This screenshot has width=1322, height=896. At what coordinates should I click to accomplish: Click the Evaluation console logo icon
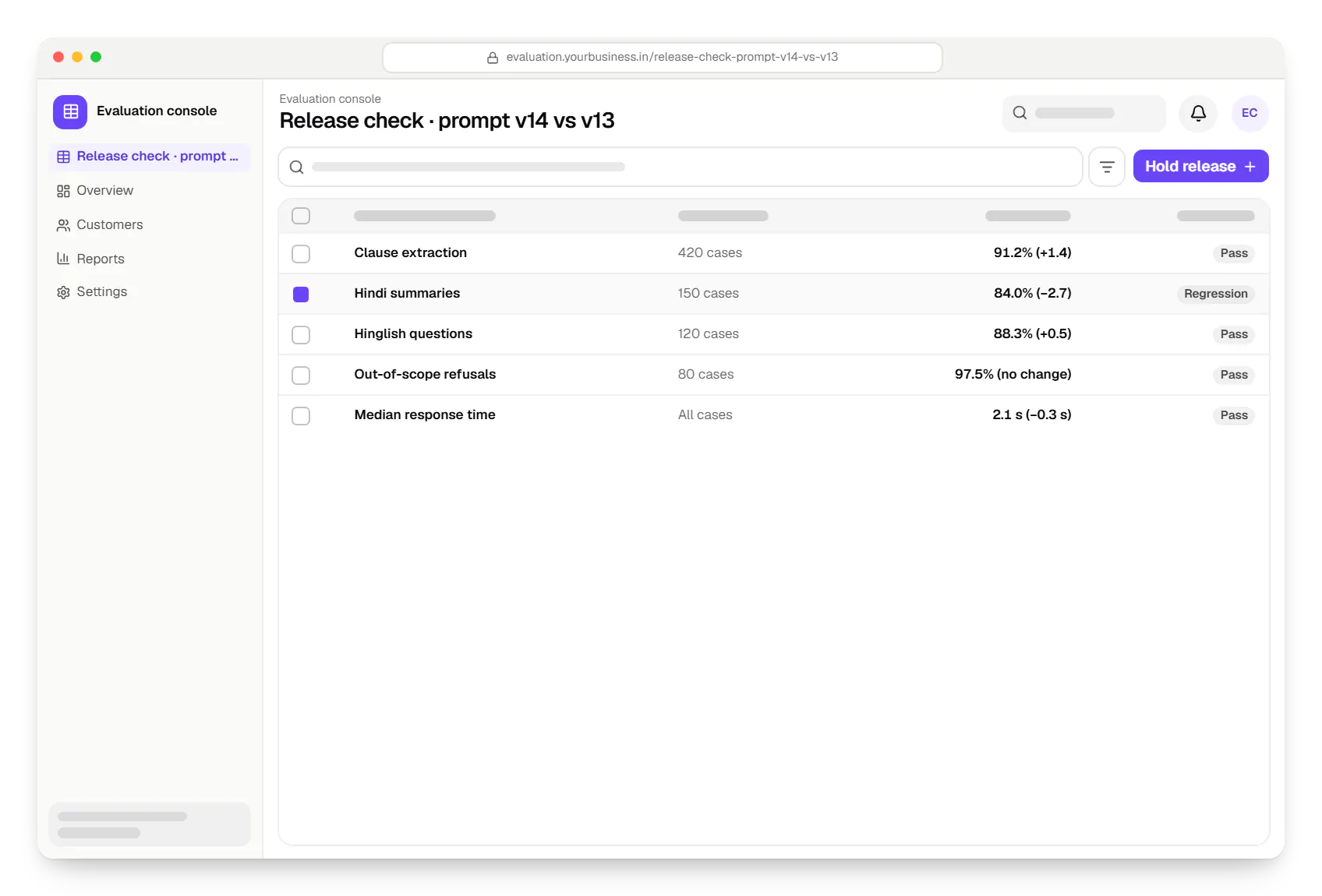(x=70, y=111)
